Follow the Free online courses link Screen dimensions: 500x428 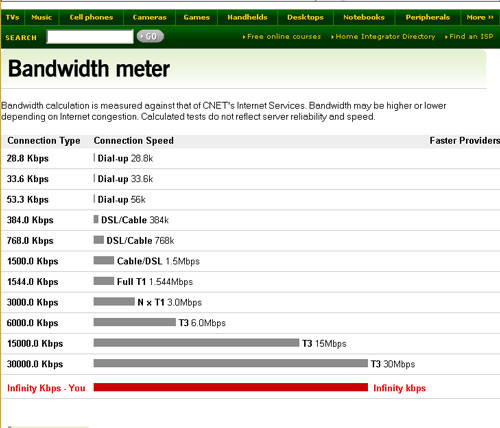click(x=282, y=37)
